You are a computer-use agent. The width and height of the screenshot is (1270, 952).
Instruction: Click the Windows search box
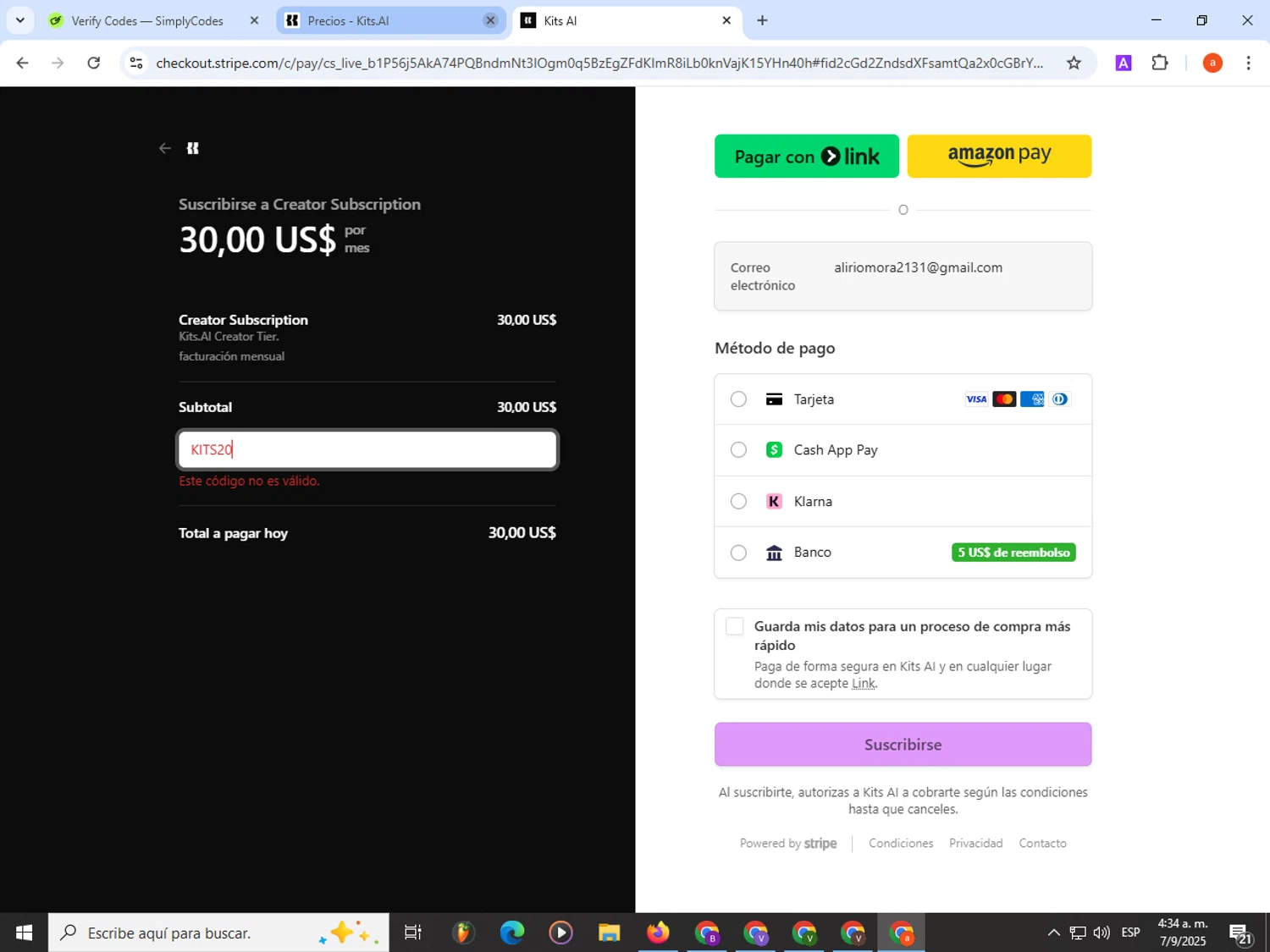[x=218, y=933]
